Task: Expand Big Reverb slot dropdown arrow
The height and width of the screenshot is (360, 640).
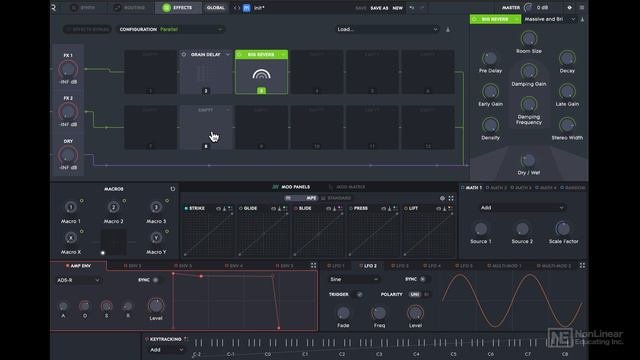Action: (x=282, y=54)
